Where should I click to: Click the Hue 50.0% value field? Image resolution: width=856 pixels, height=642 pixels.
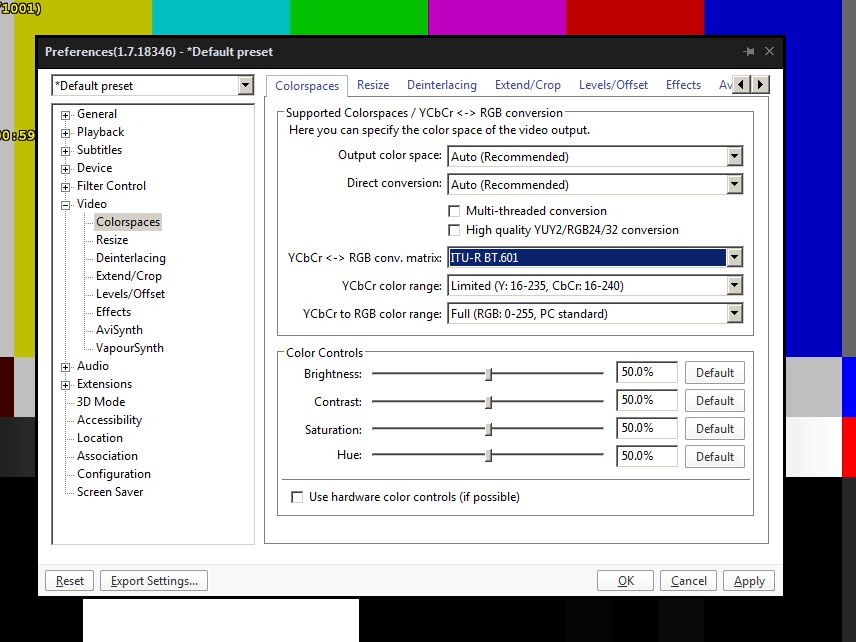pyautogui.click(x=647, y=456)
